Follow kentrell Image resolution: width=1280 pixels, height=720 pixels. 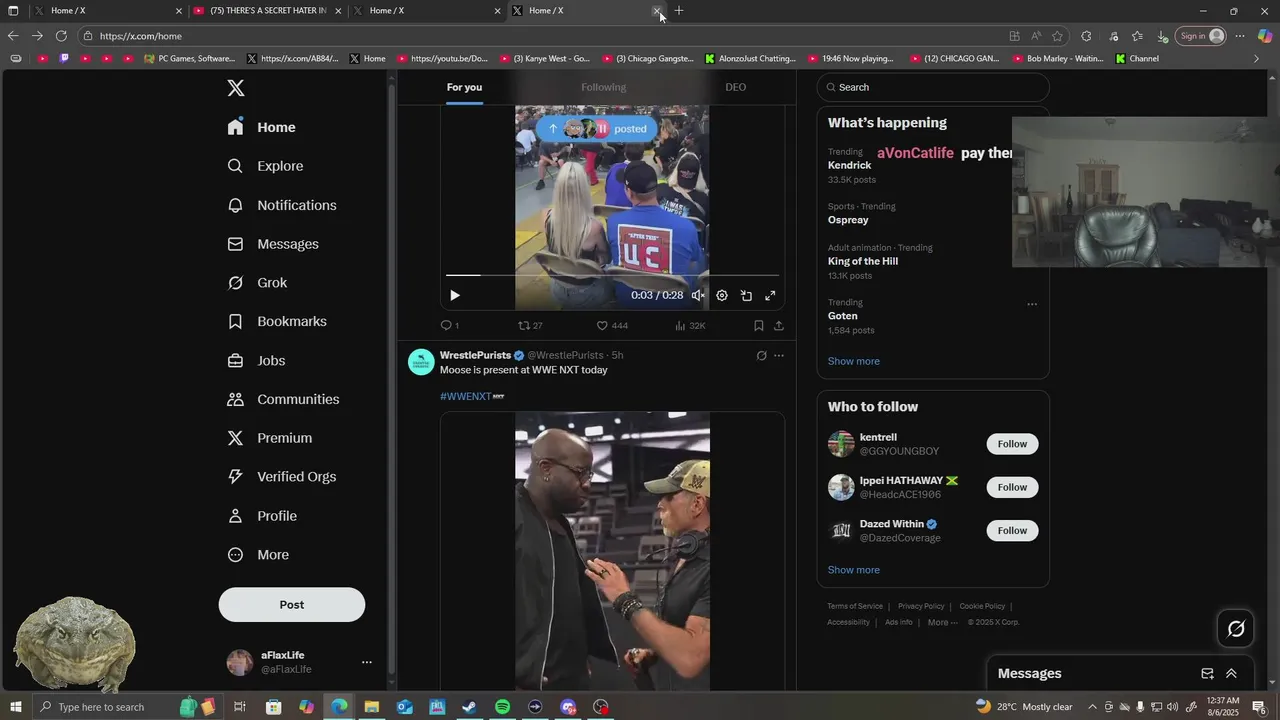click(1012, 444)
